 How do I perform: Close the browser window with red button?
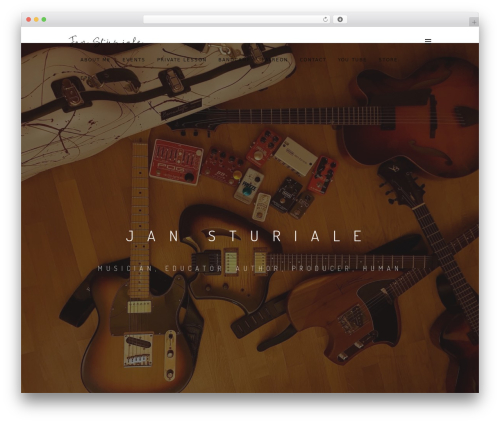pos(29,20)
